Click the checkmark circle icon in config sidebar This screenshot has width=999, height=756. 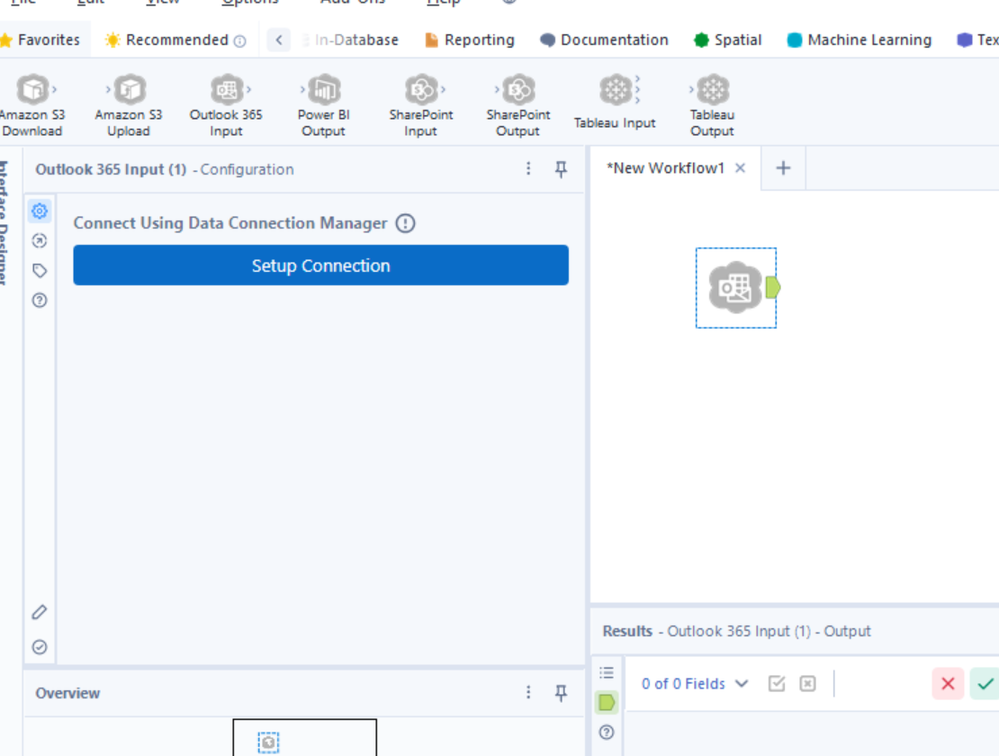[40, 647]
